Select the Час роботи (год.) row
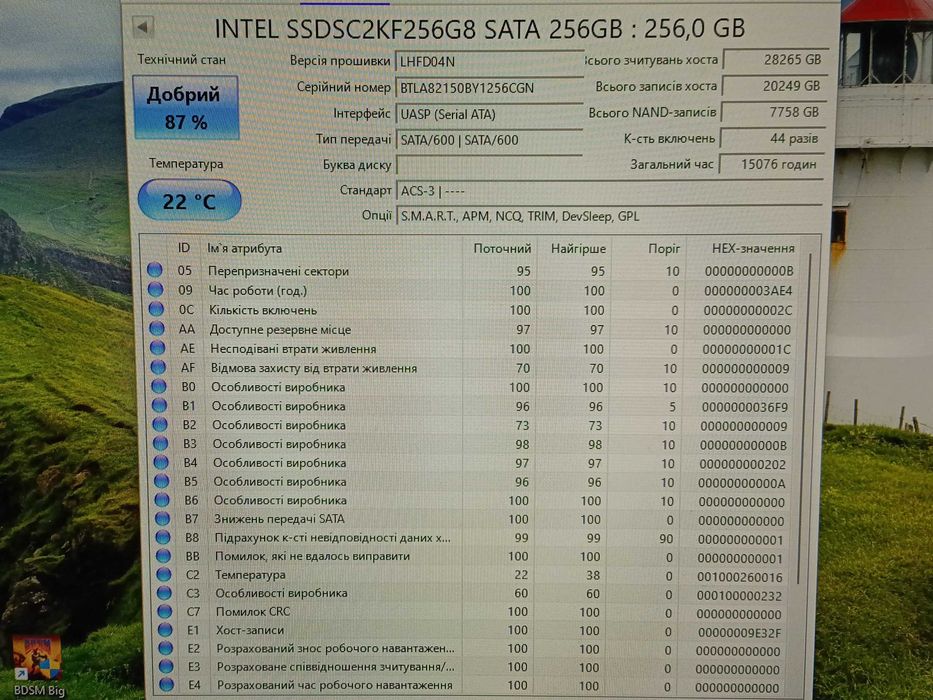This screenshot has height=700, width=933. [470, 290]
